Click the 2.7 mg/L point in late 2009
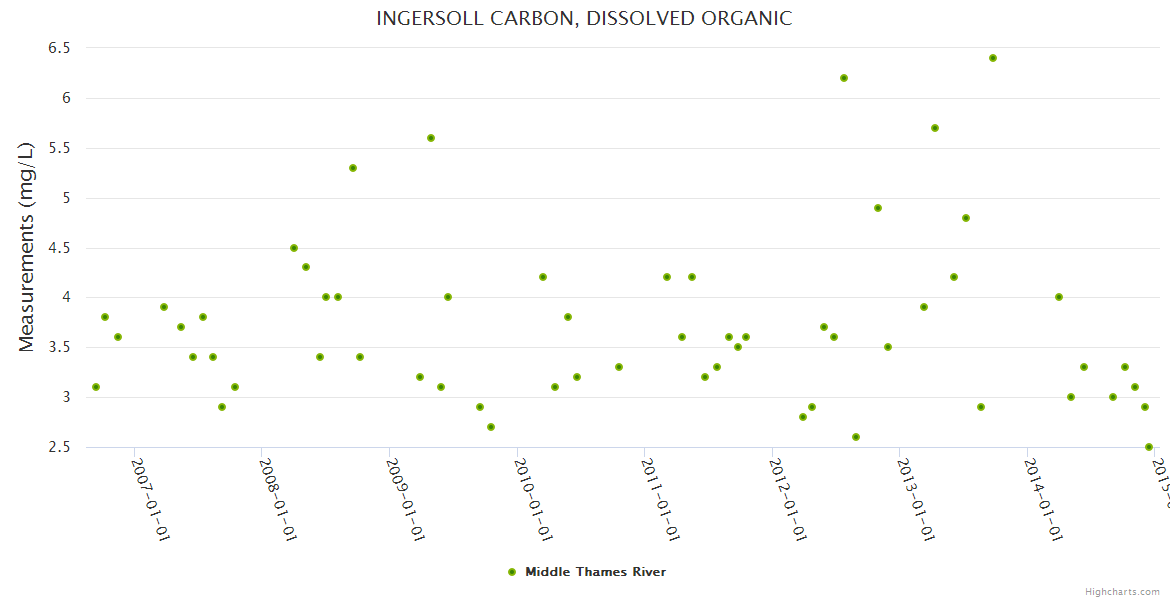1170x600 pixels. [x=491, y=427]
